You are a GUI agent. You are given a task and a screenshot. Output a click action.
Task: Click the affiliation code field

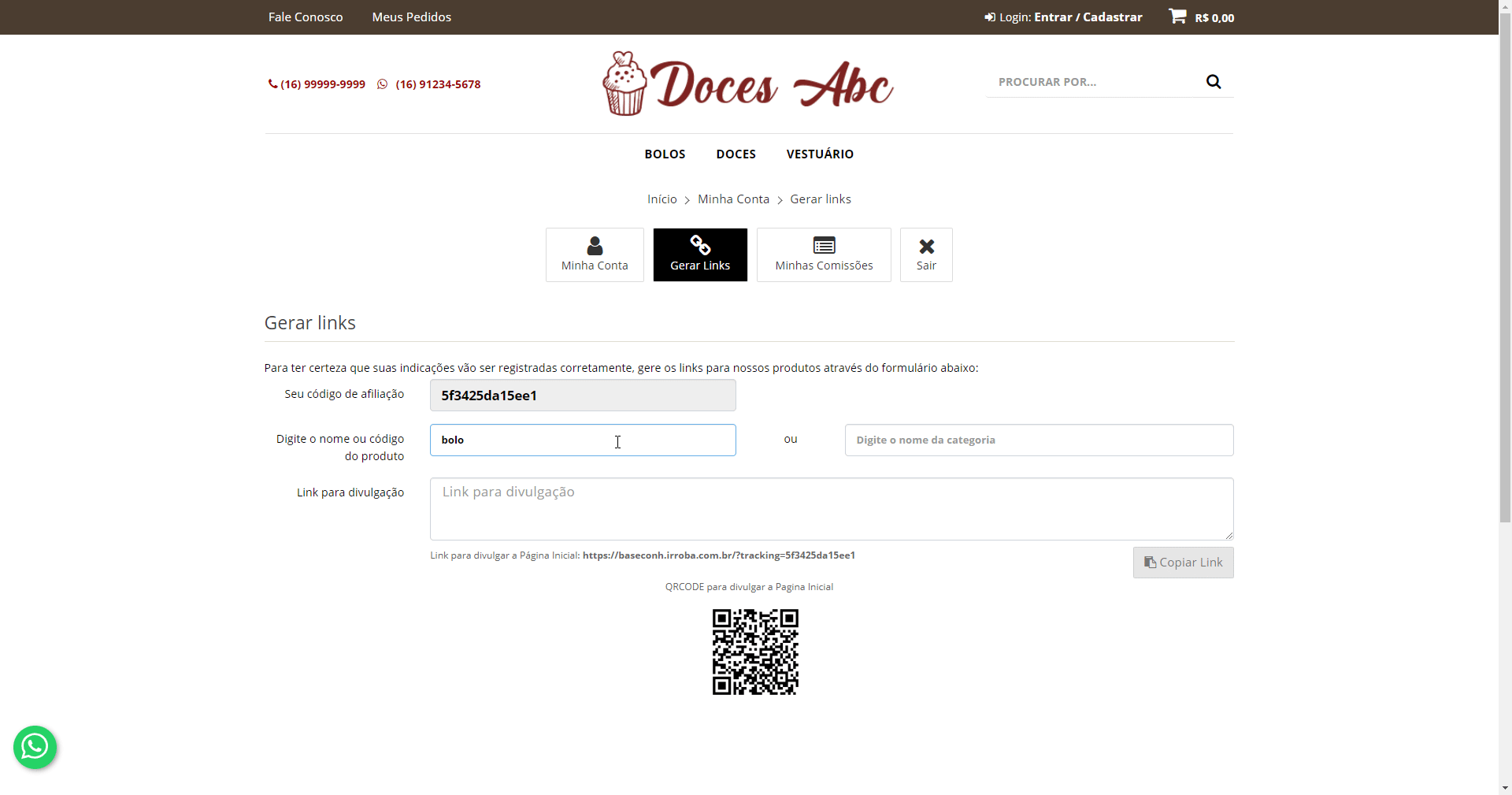pyautogui.click(x=583, y=396)
